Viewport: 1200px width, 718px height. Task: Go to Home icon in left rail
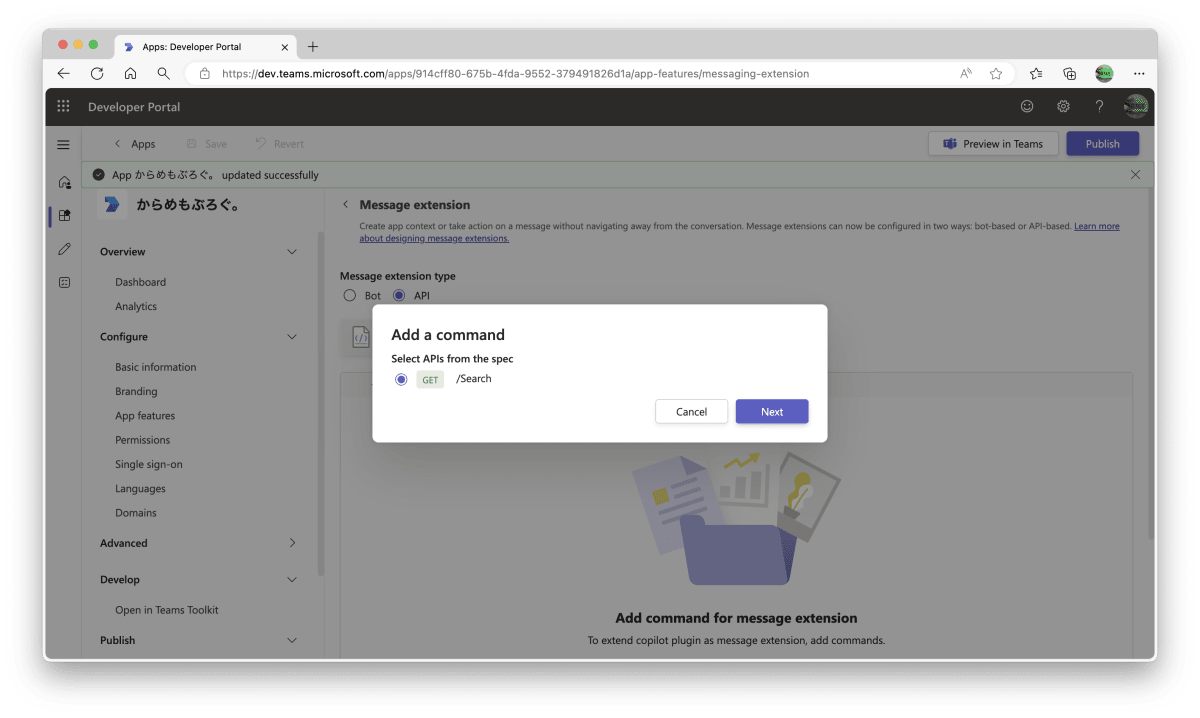tap(64, 182)
